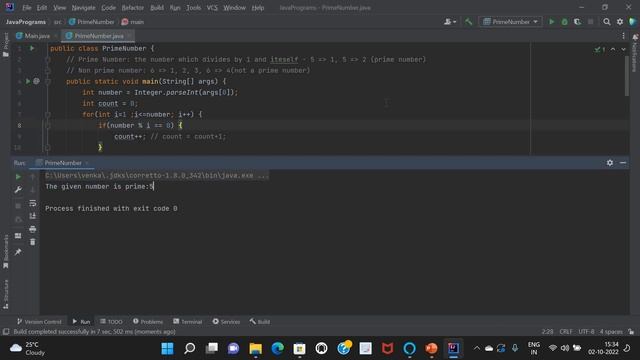Open the Terminal tool window
The width and height of the screenshot is (640, 360).
pyautogui.click(x=187, y=322)
